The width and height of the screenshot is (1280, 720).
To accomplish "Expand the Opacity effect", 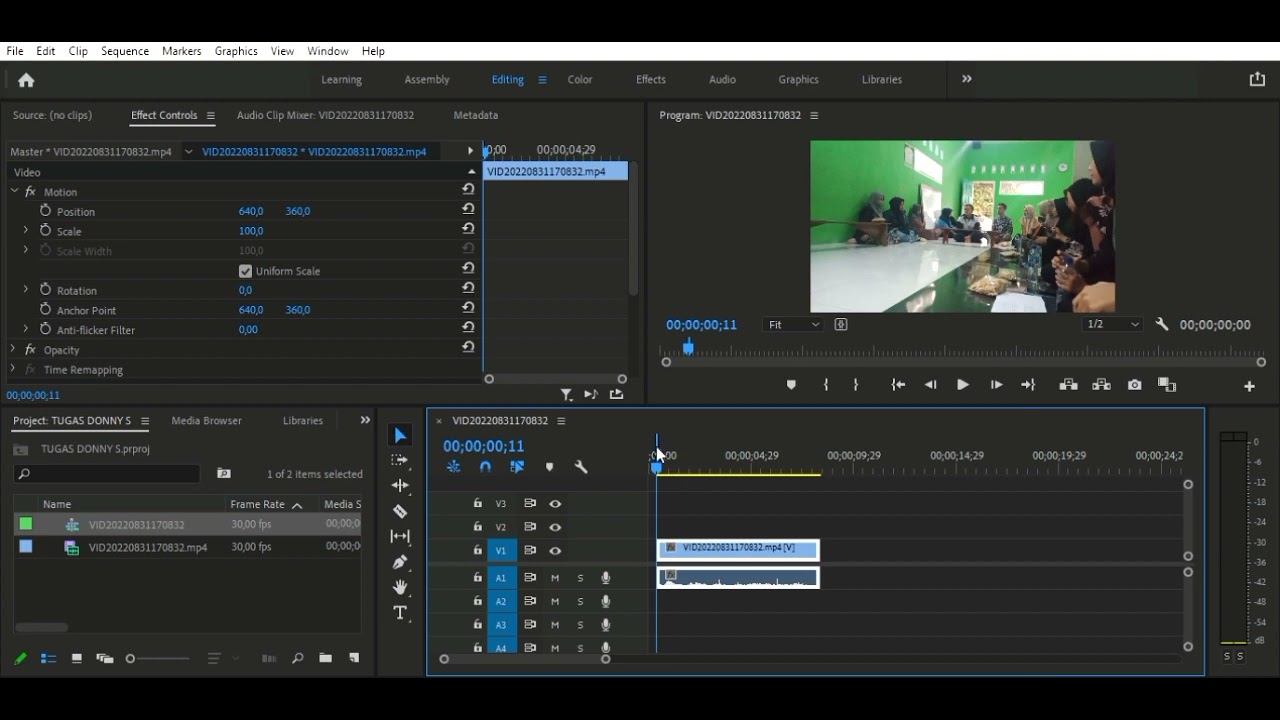I will tap(13, 349).
